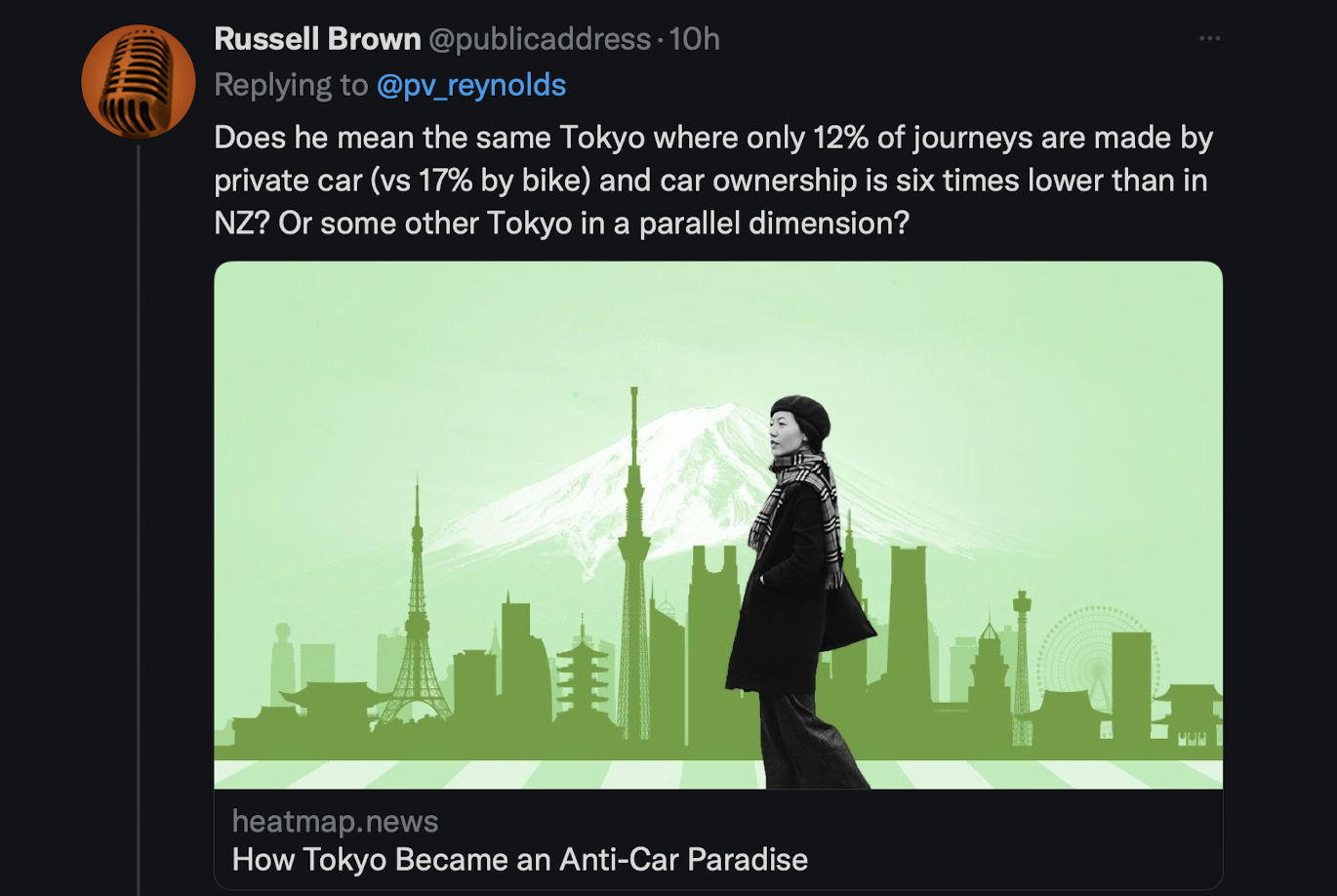
Task: Open the Russell Brown display name
Action: [317, 39]
